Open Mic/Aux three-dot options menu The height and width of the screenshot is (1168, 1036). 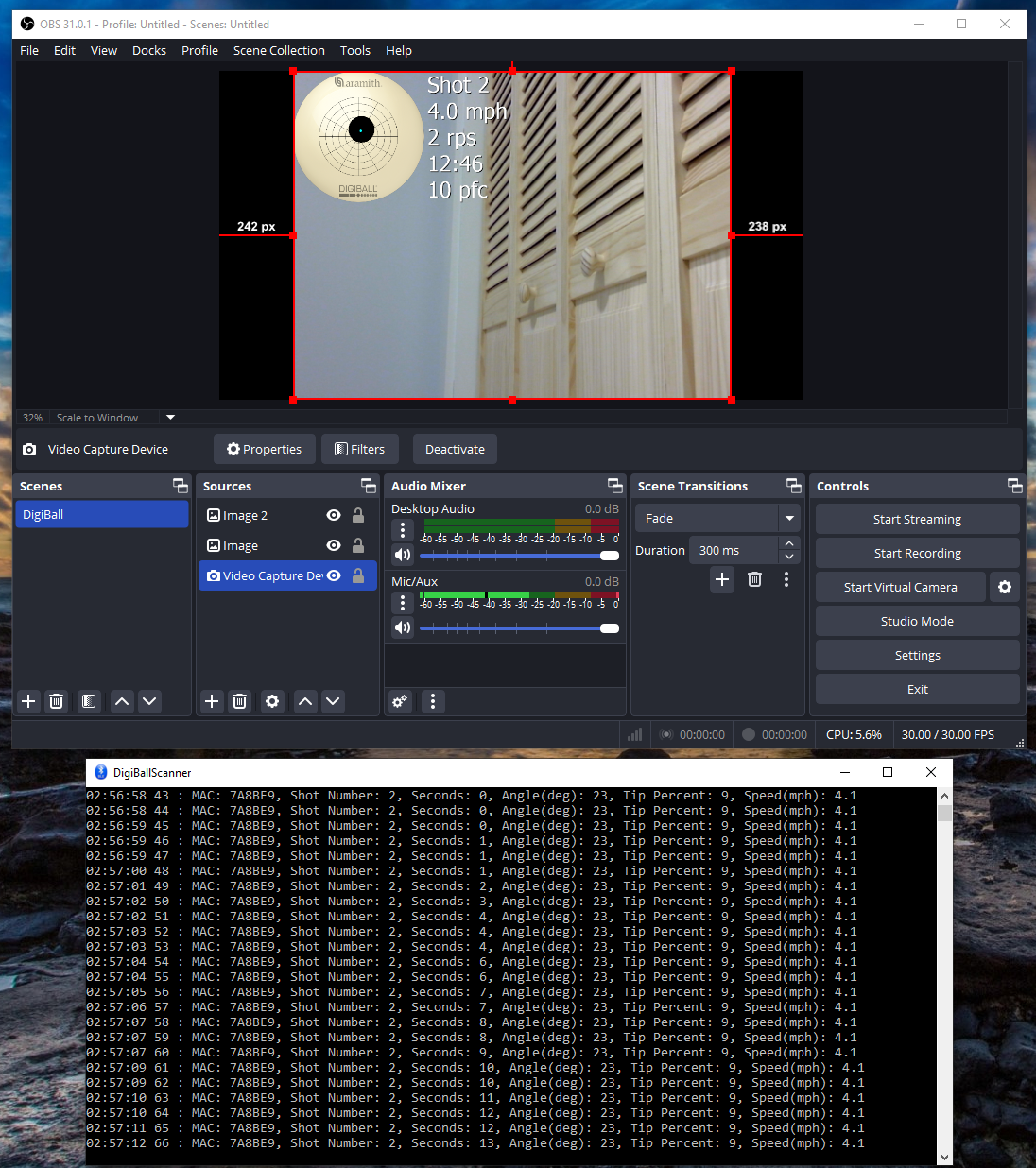(403, 603)
